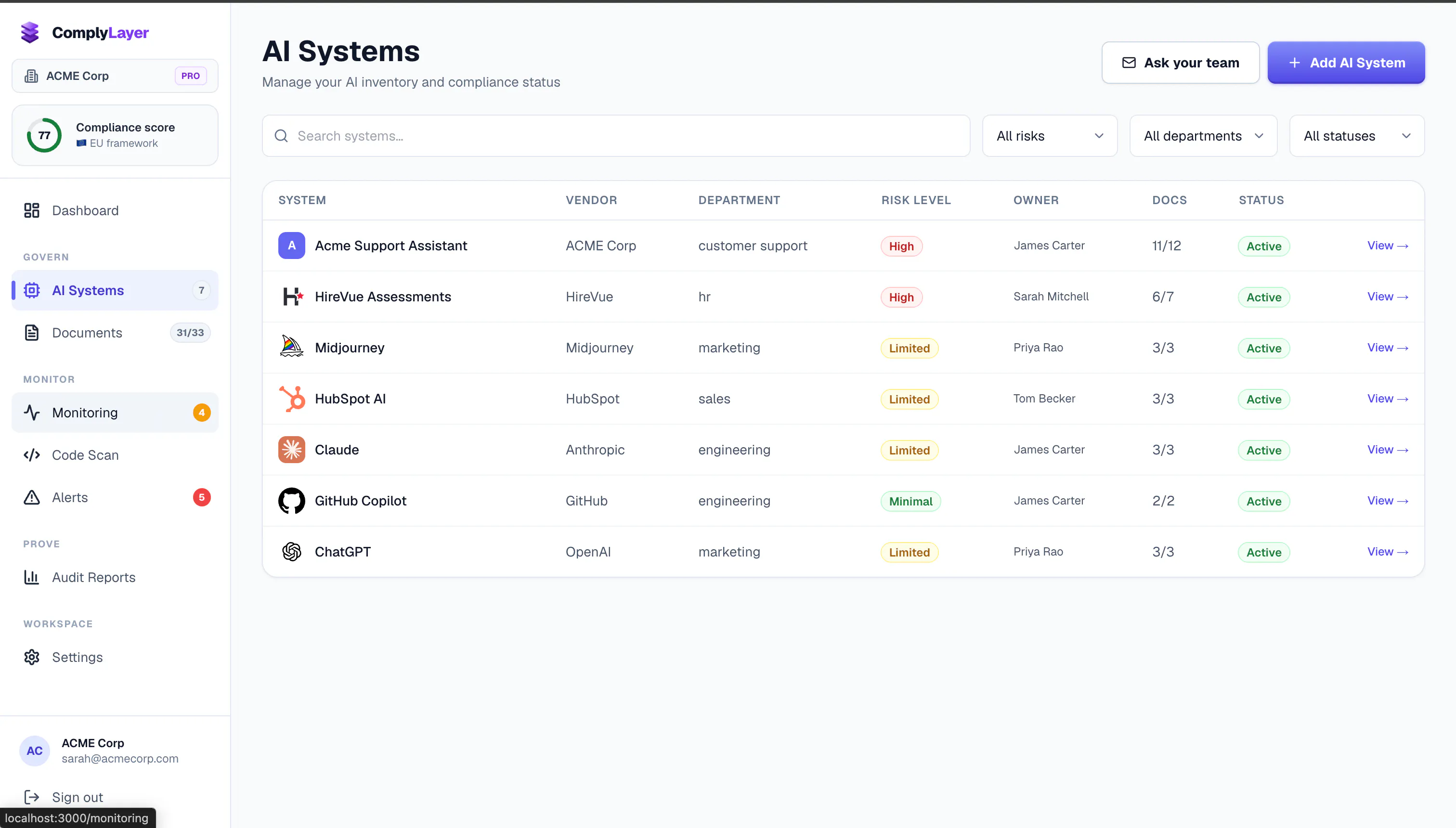Open the All risks dropdown
The height and width of the screenshot is (828, 1456).
pos(1049,136)
